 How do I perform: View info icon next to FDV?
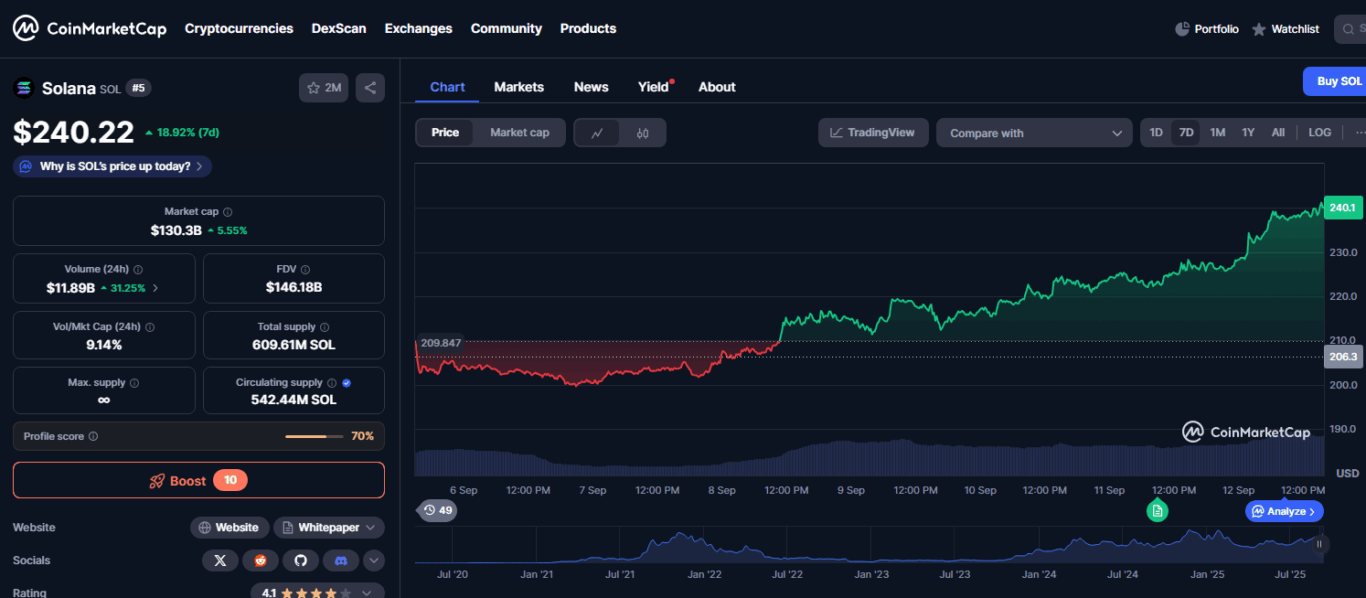click(x=305, y=270)
